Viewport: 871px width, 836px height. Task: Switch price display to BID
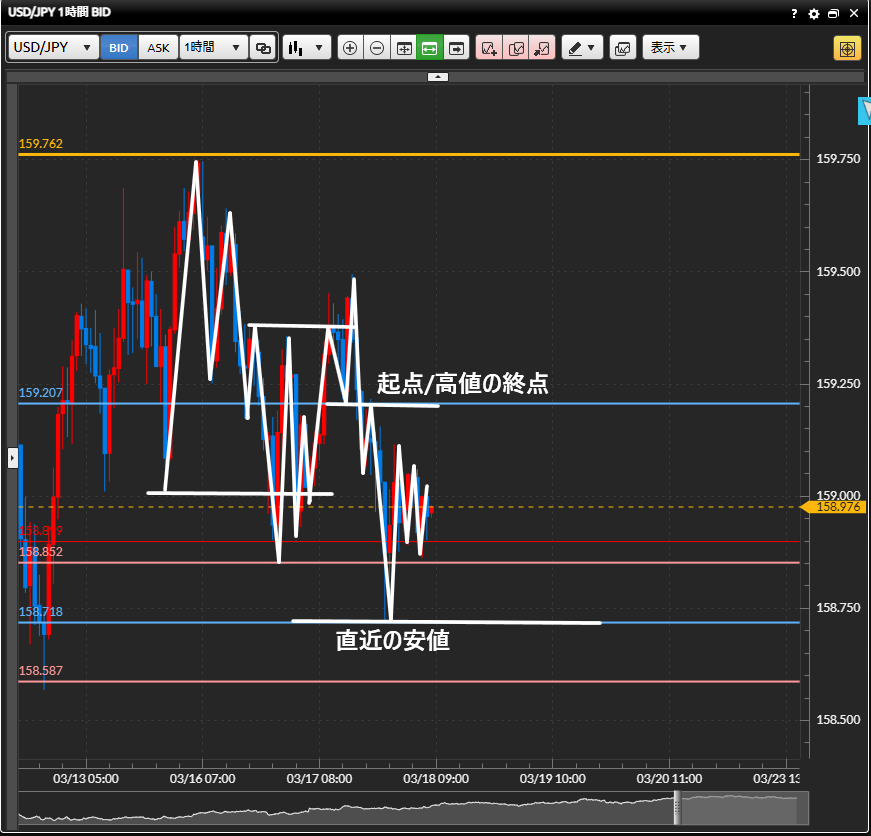(119, 47)
